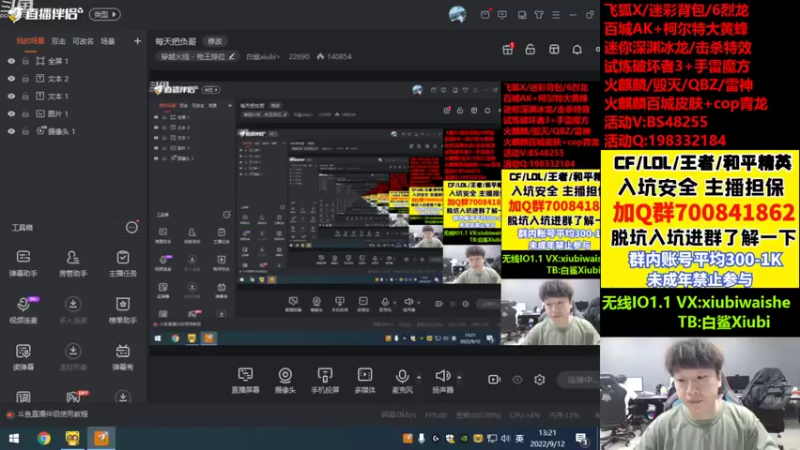Click the padlock icon in top toolbar
Viewport: 800px width, 450px height.
pyautogui.click(x=530, y=49)
